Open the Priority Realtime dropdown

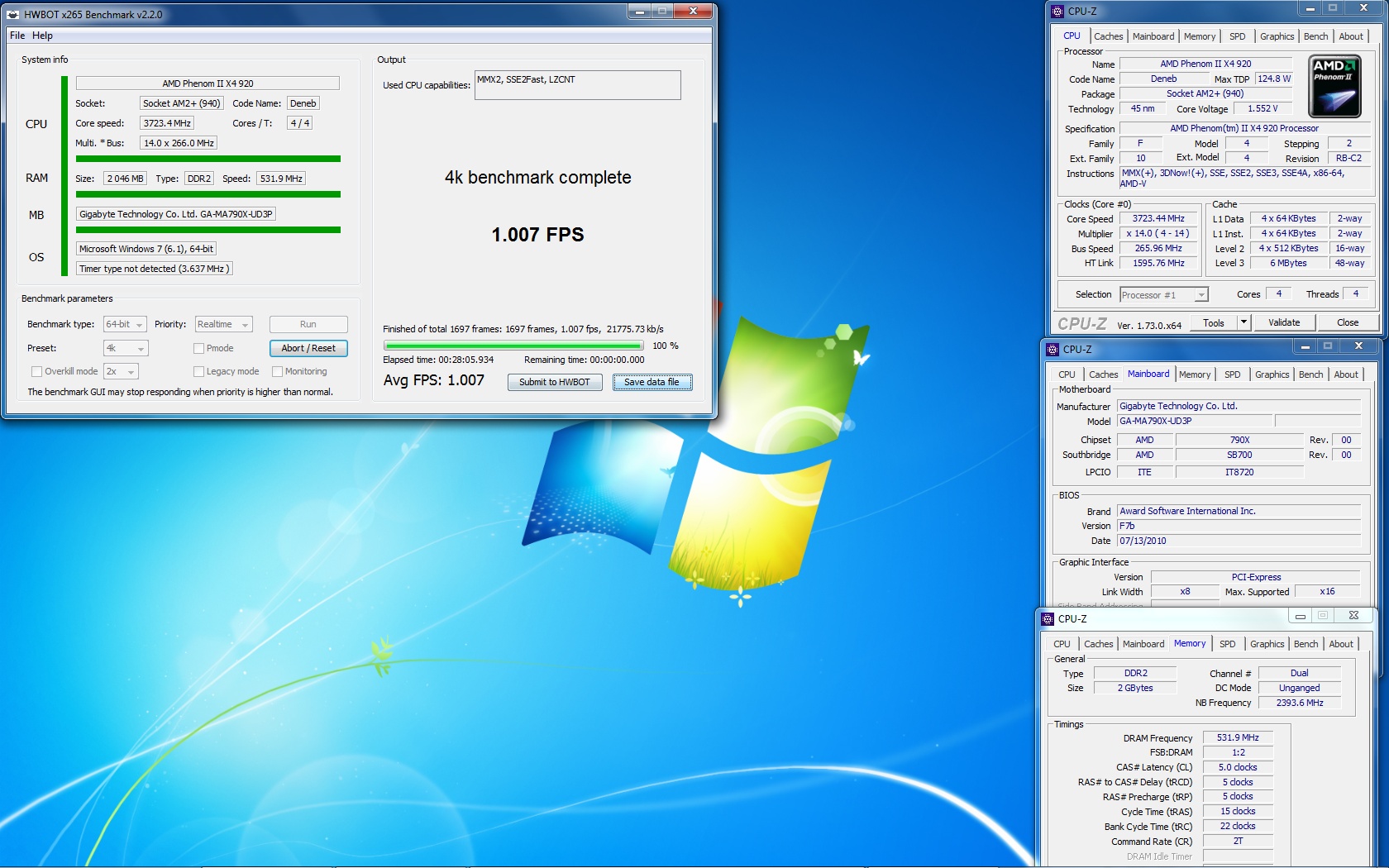coord(223,325)
